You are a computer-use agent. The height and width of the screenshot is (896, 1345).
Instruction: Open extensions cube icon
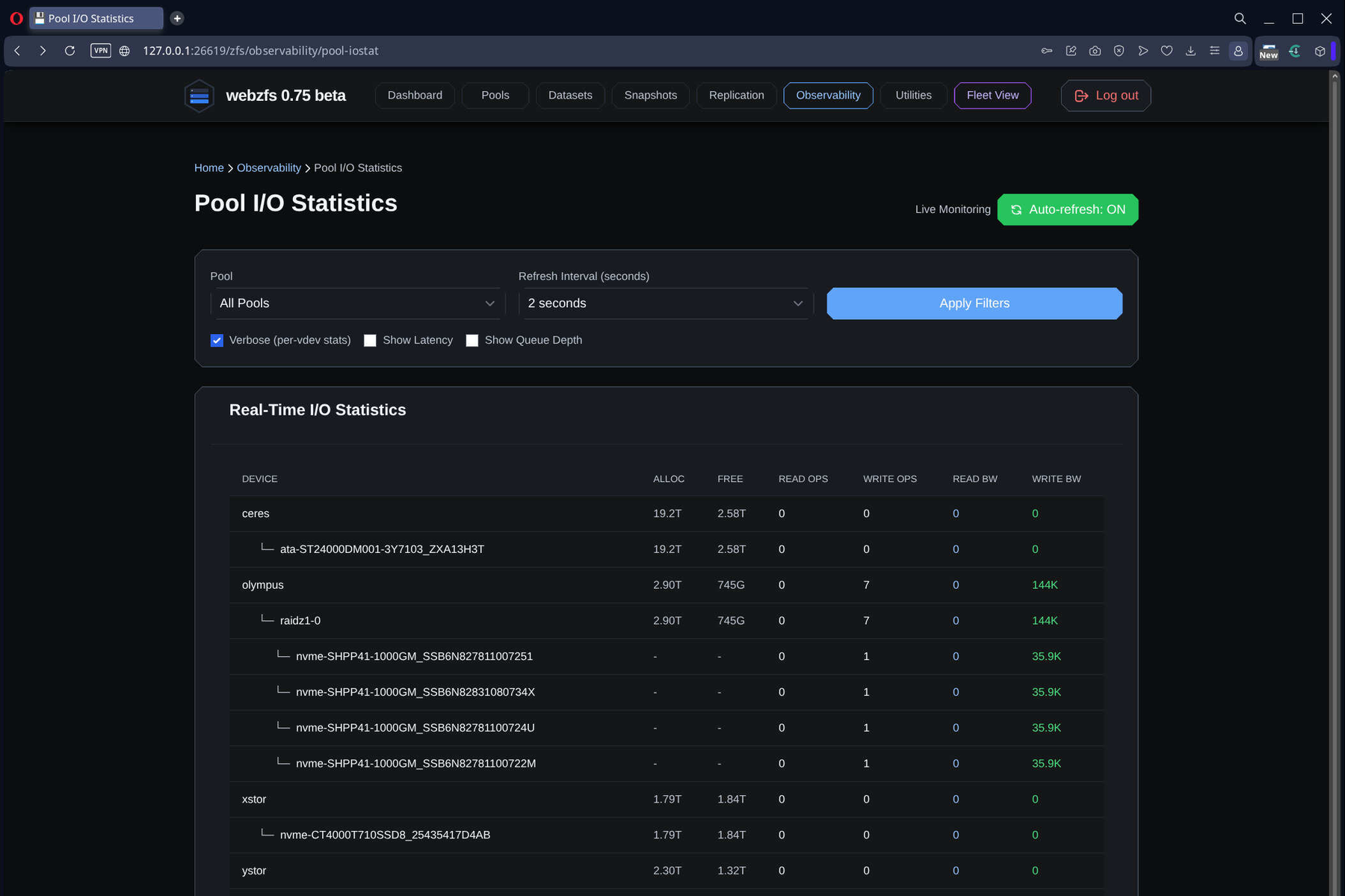point(1320,51)
